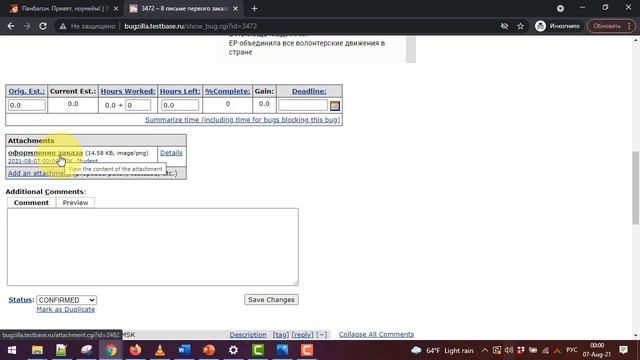Reload the Bugzilla page
The width and height of the screenshot is (640, 360).
43,26
